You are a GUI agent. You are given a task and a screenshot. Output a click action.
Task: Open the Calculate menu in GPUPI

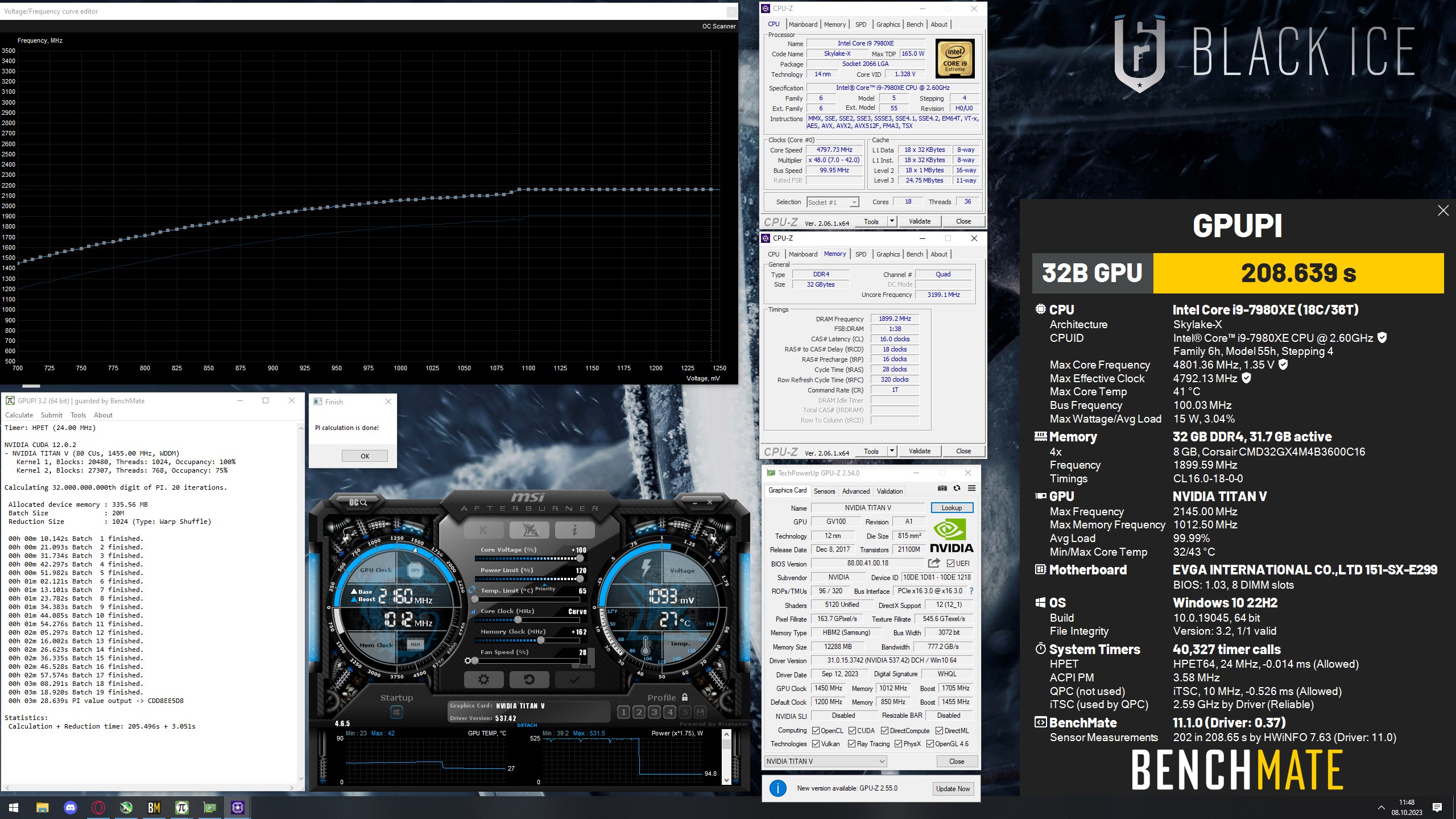tap(19, 415)
